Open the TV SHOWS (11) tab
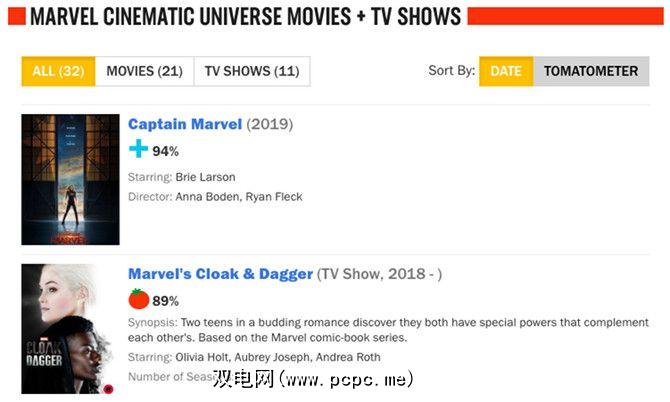Viewport: 670px width, 402px height. 251,71
